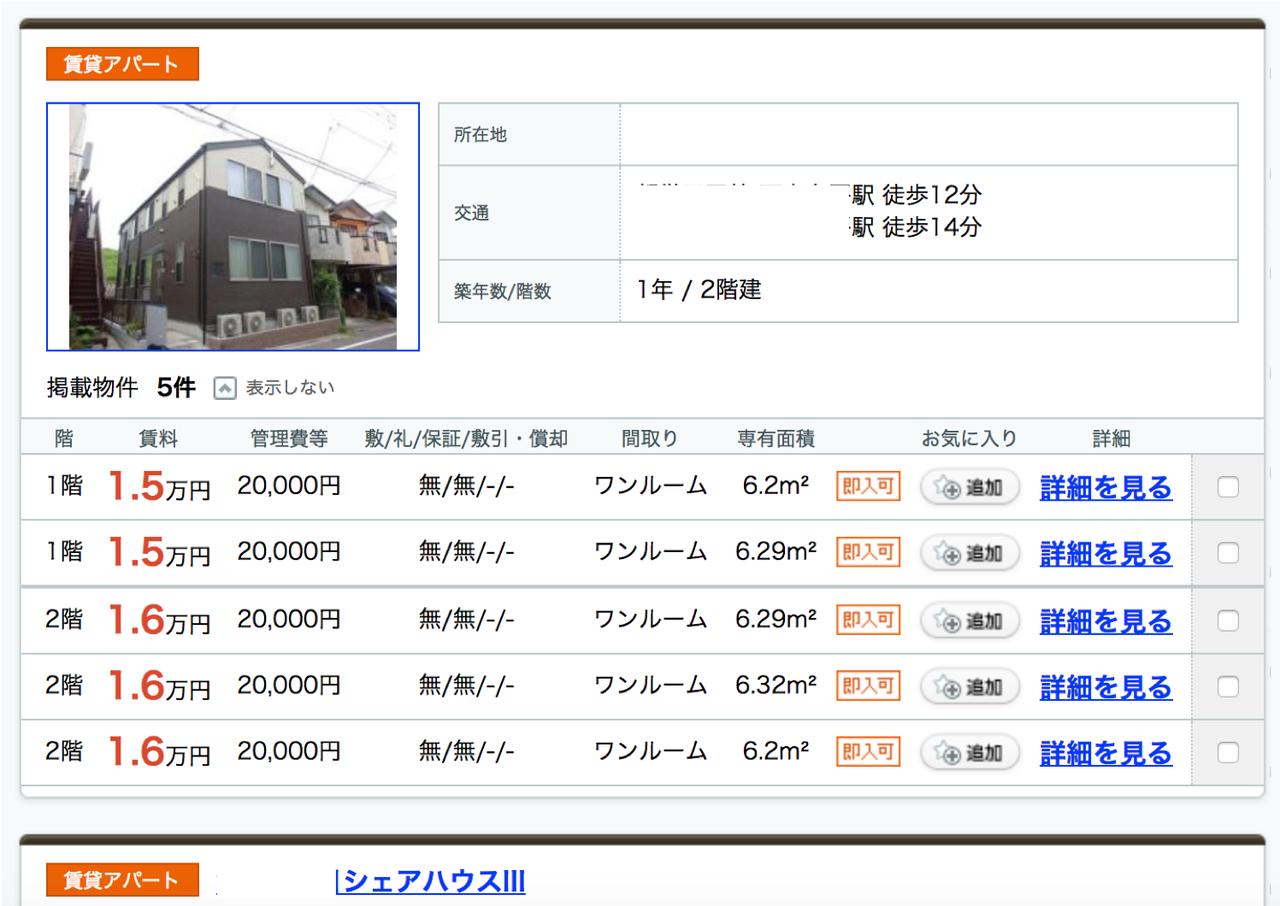This screenshot has height=906, width=1280.
Task: Select checkbox for the 2階 6.29m² room
Action: point(1228,621)
